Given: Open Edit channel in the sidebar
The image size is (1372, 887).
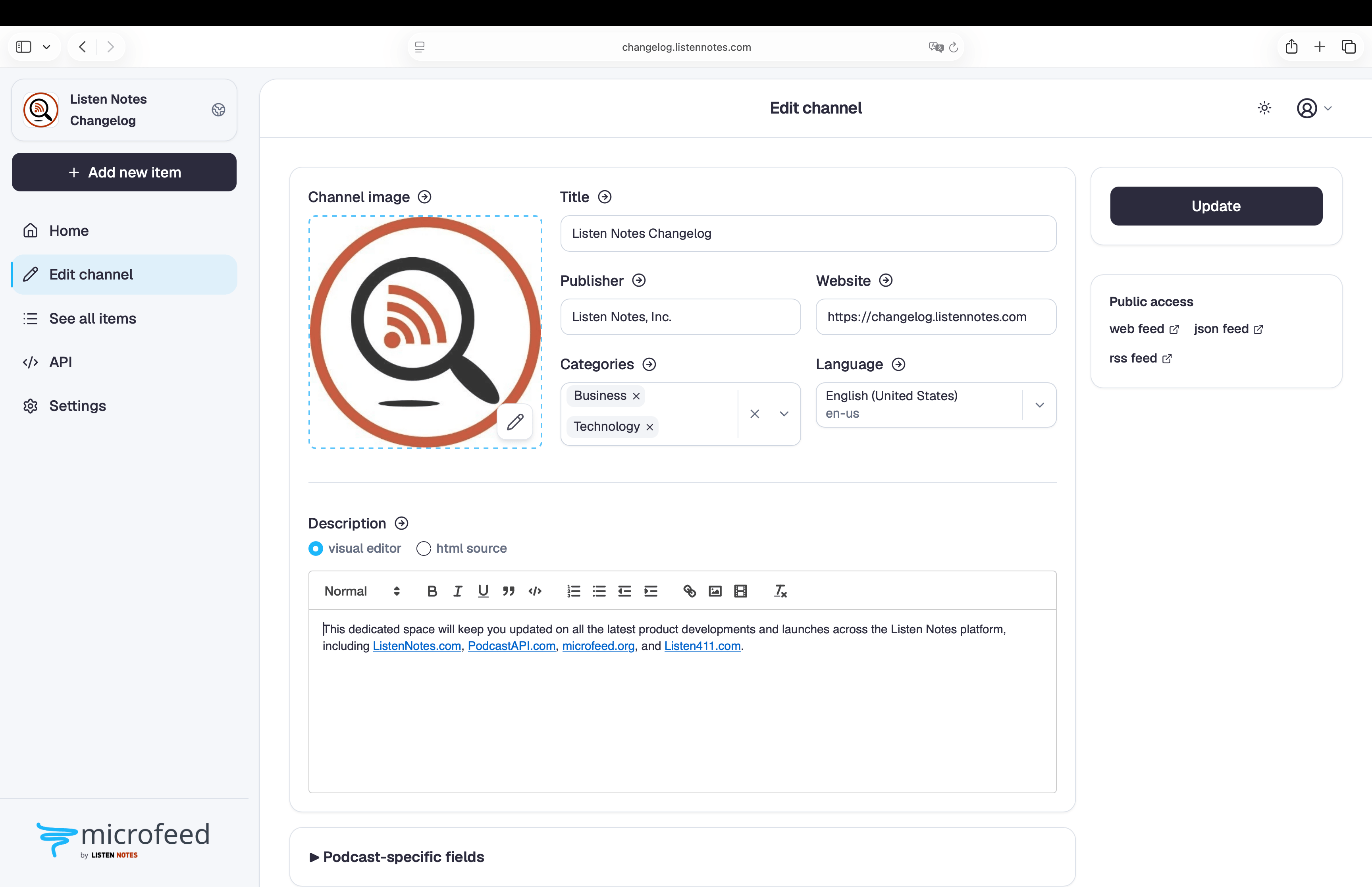Looking at the screenshot, I should click(124, 274).
